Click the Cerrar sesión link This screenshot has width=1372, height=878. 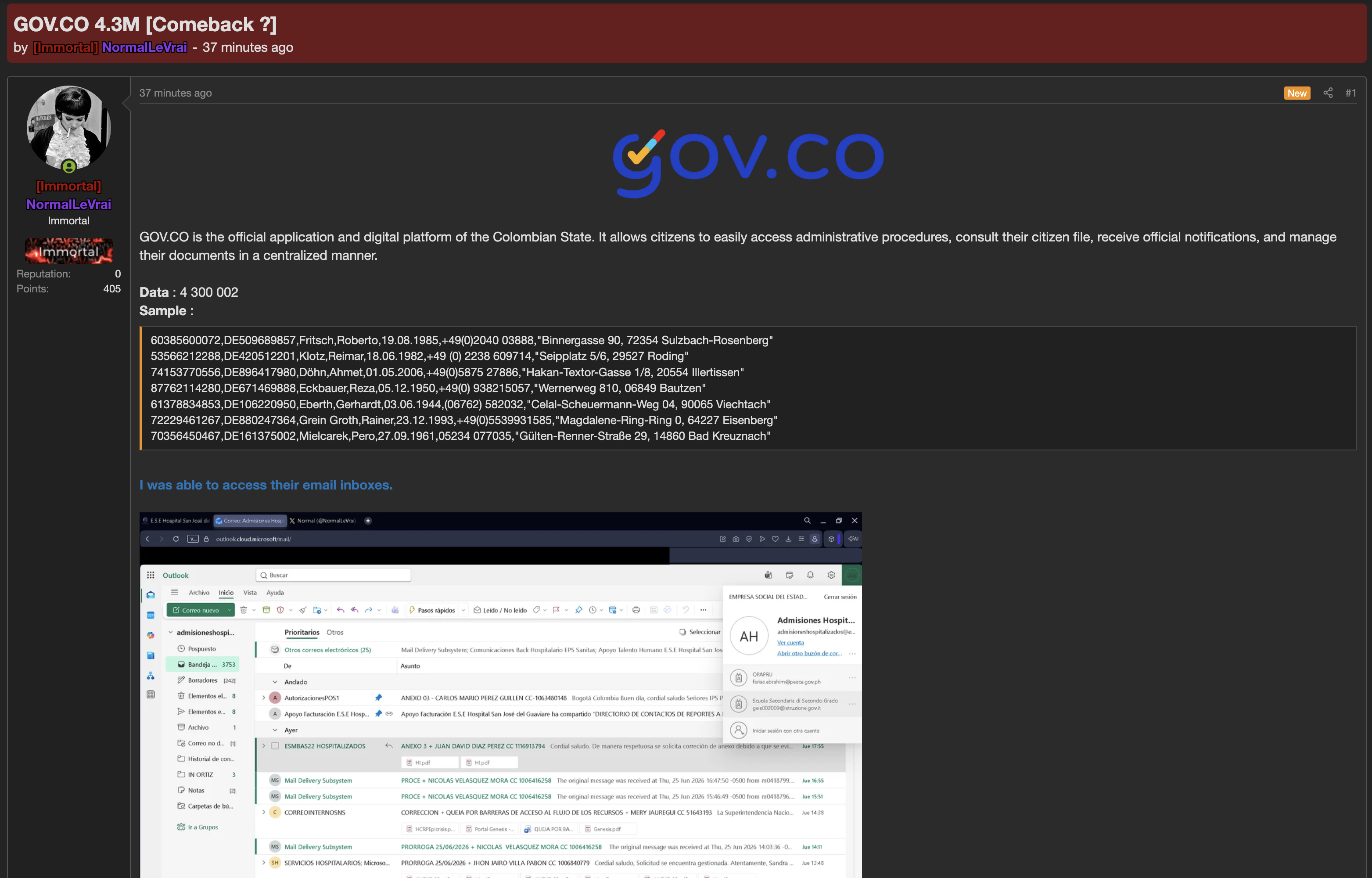click(840, 597)
